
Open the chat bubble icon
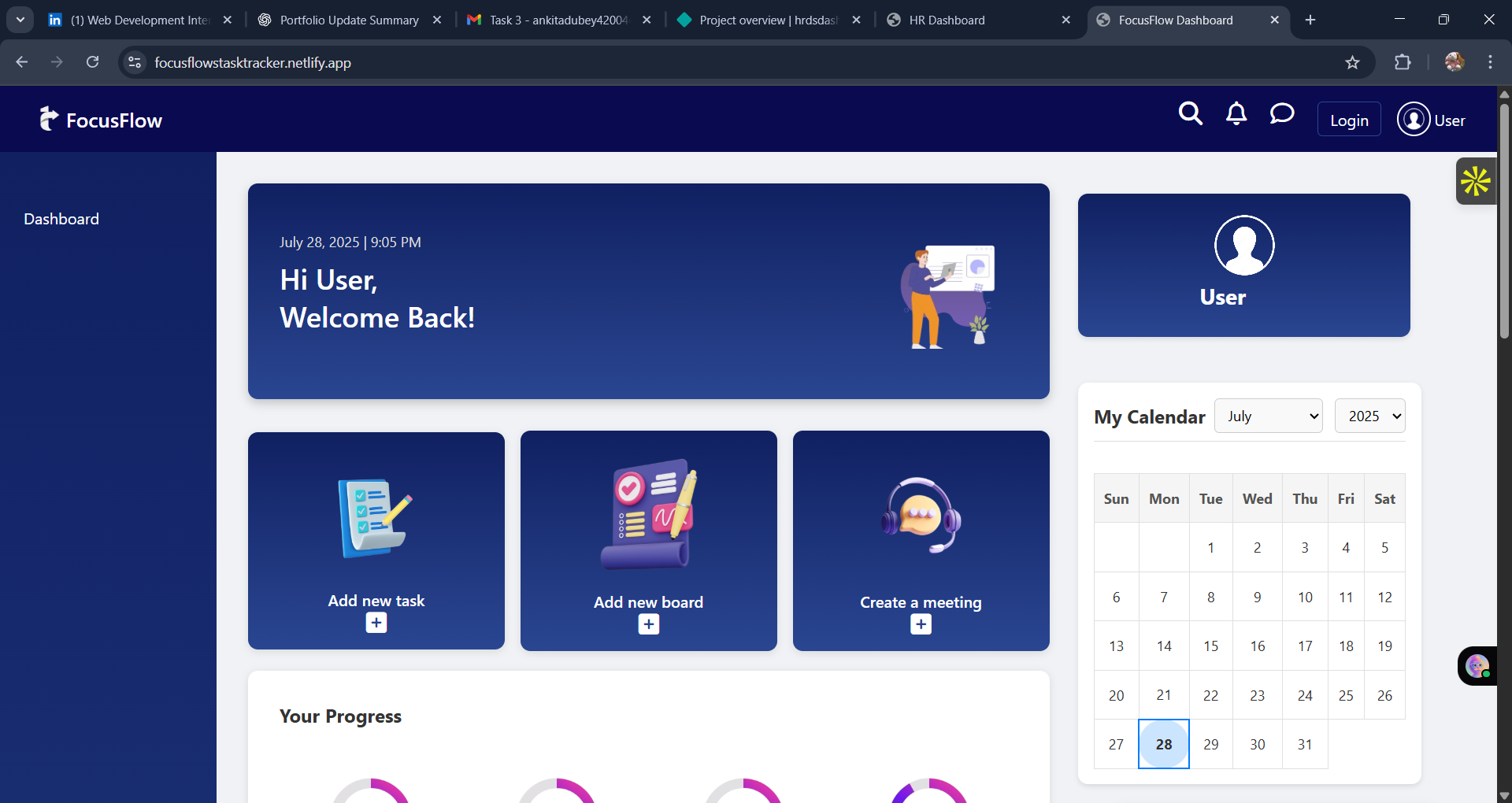1282,114
